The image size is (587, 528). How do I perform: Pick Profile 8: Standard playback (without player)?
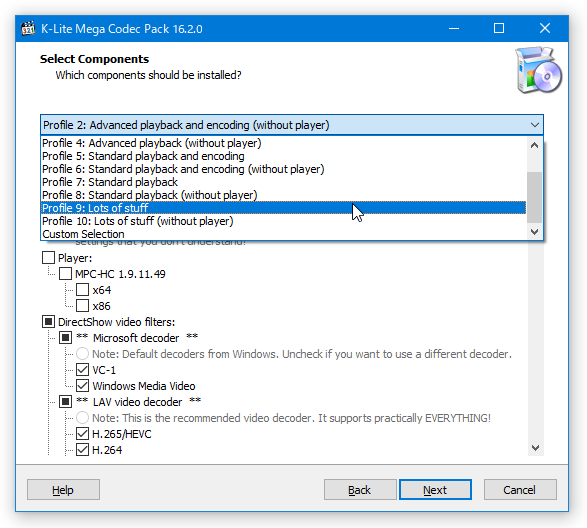283,195
